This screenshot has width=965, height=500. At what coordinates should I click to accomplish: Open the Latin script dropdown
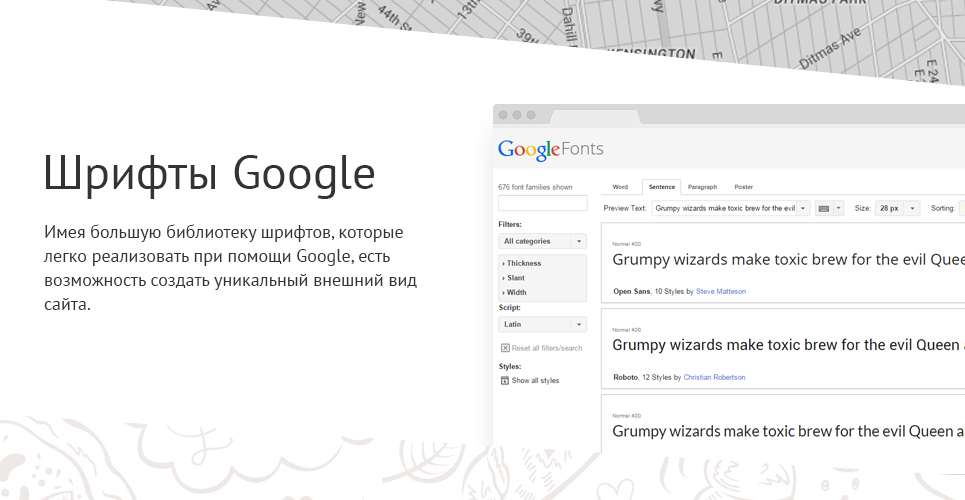click(x=542, y=325)
